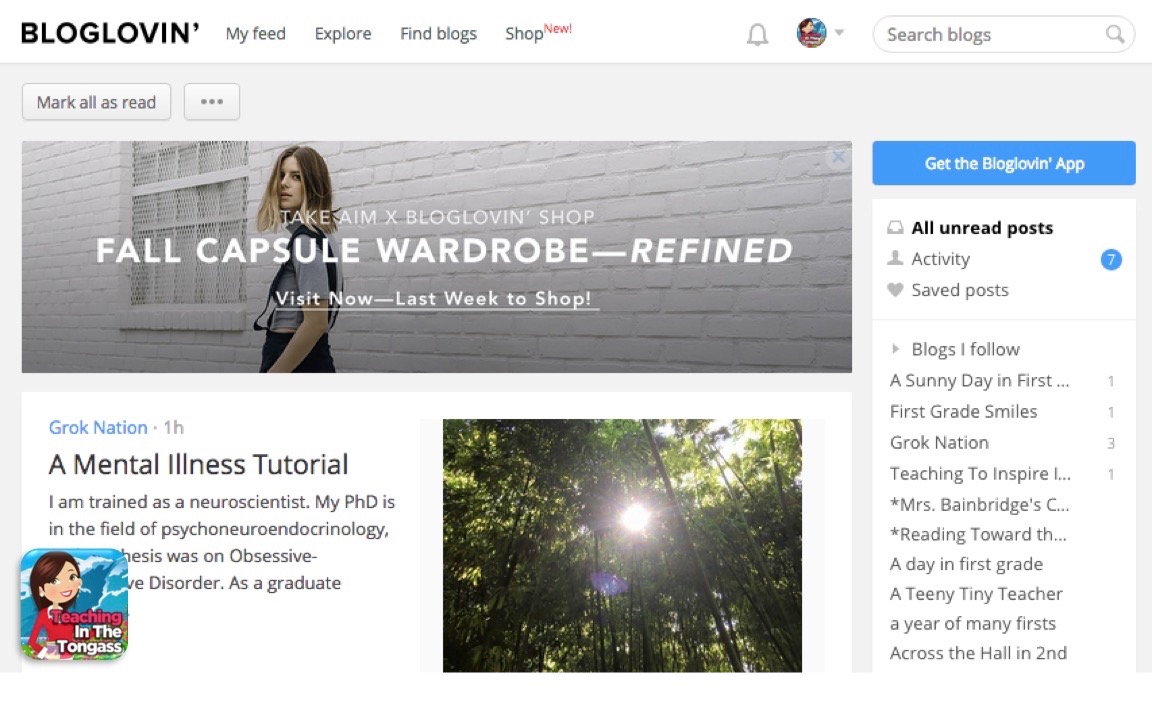Open *Reading Toward th... blog
Screen dimensions: 1152x704
[978, 534]
